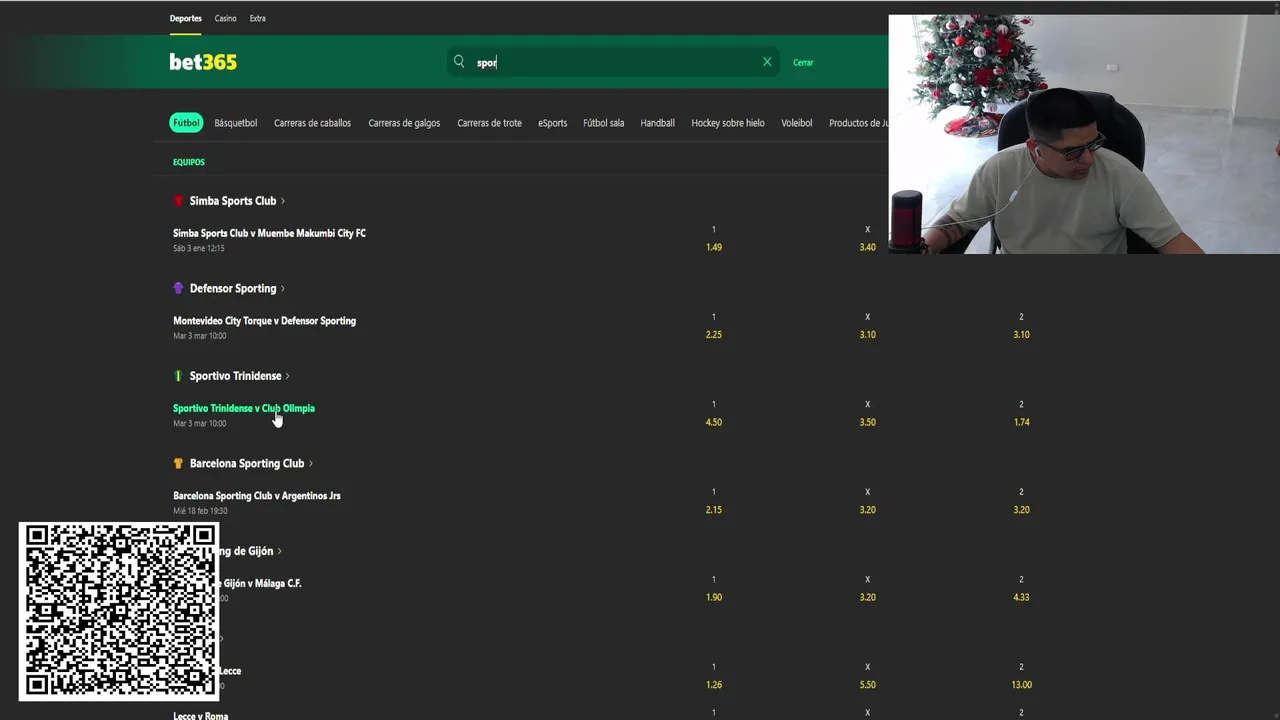
Task: Bet on Simba draw odds 3.40
Action: click(x=867, y=247)
